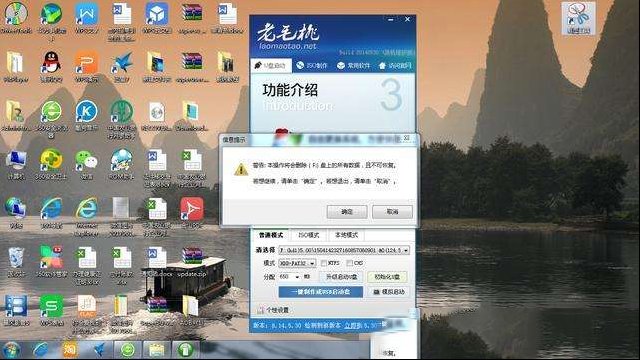Enable the CHS checkbox
Image resolution: width=640 pixels, height=360 pixels.
click(x=349, y=263)
